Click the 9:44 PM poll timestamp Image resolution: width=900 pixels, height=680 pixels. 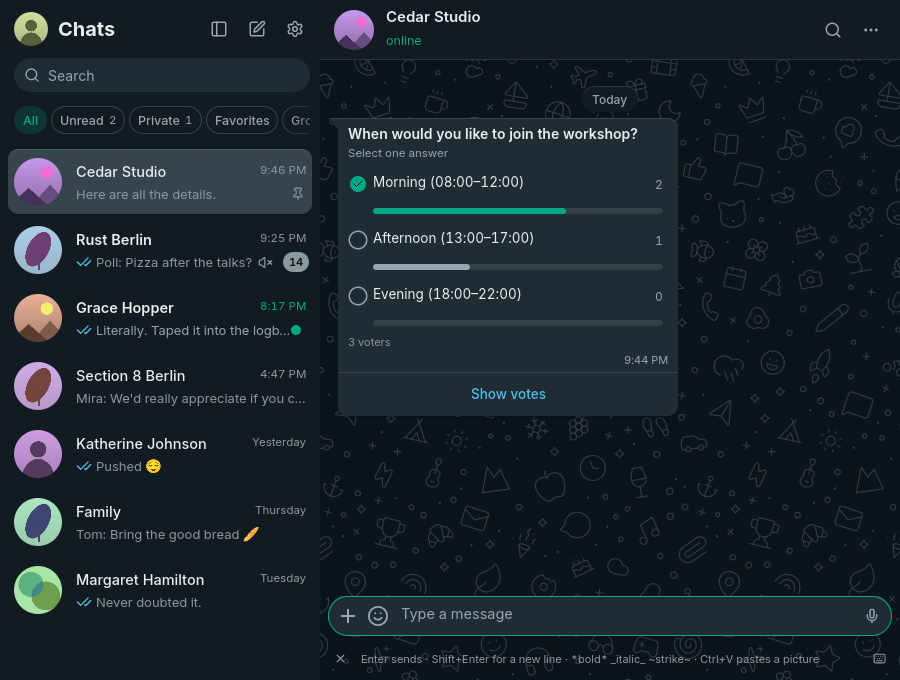[646, 360]
